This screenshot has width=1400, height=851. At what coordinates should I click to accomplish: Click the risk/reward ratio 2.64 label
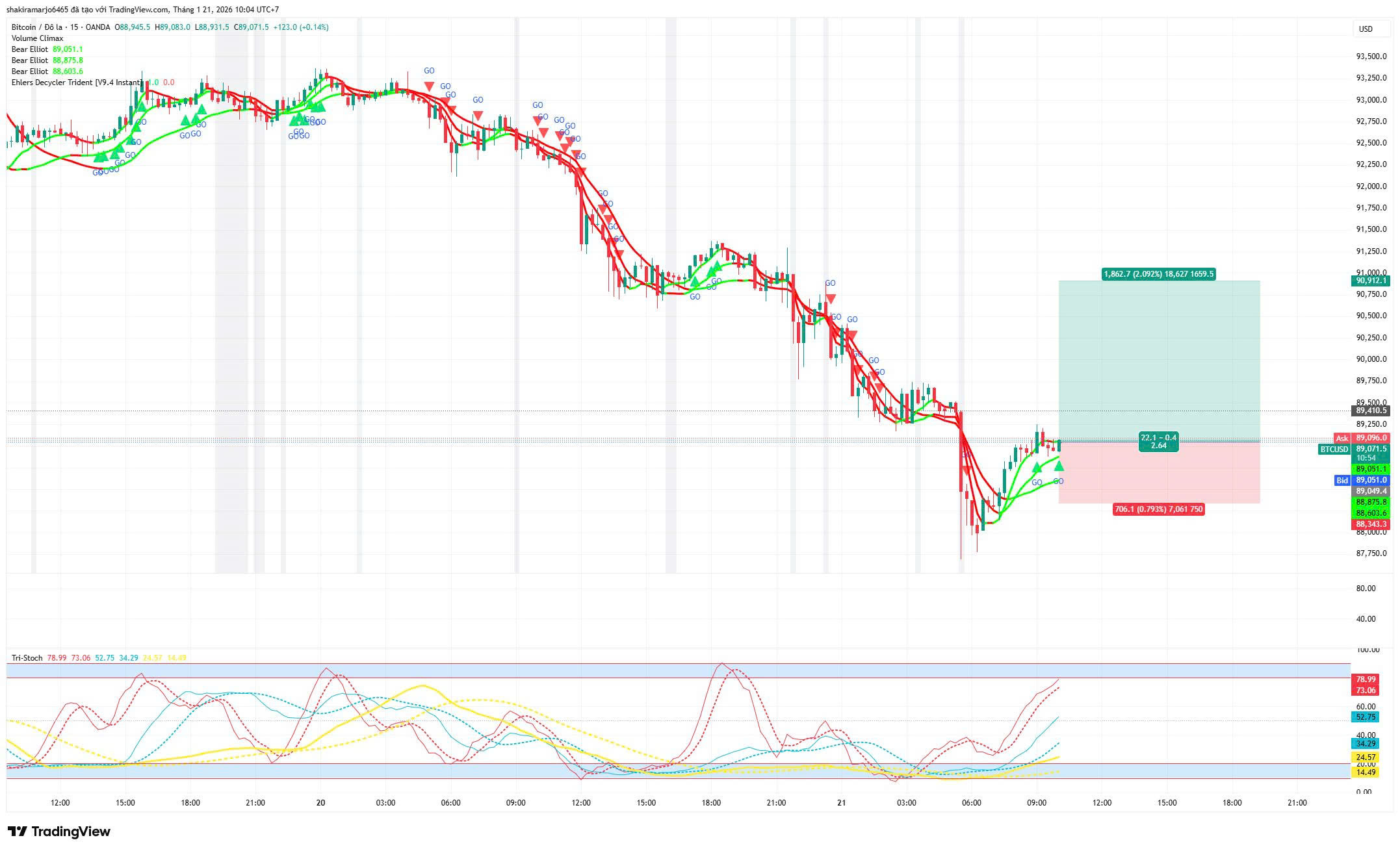pos(1158,446)
